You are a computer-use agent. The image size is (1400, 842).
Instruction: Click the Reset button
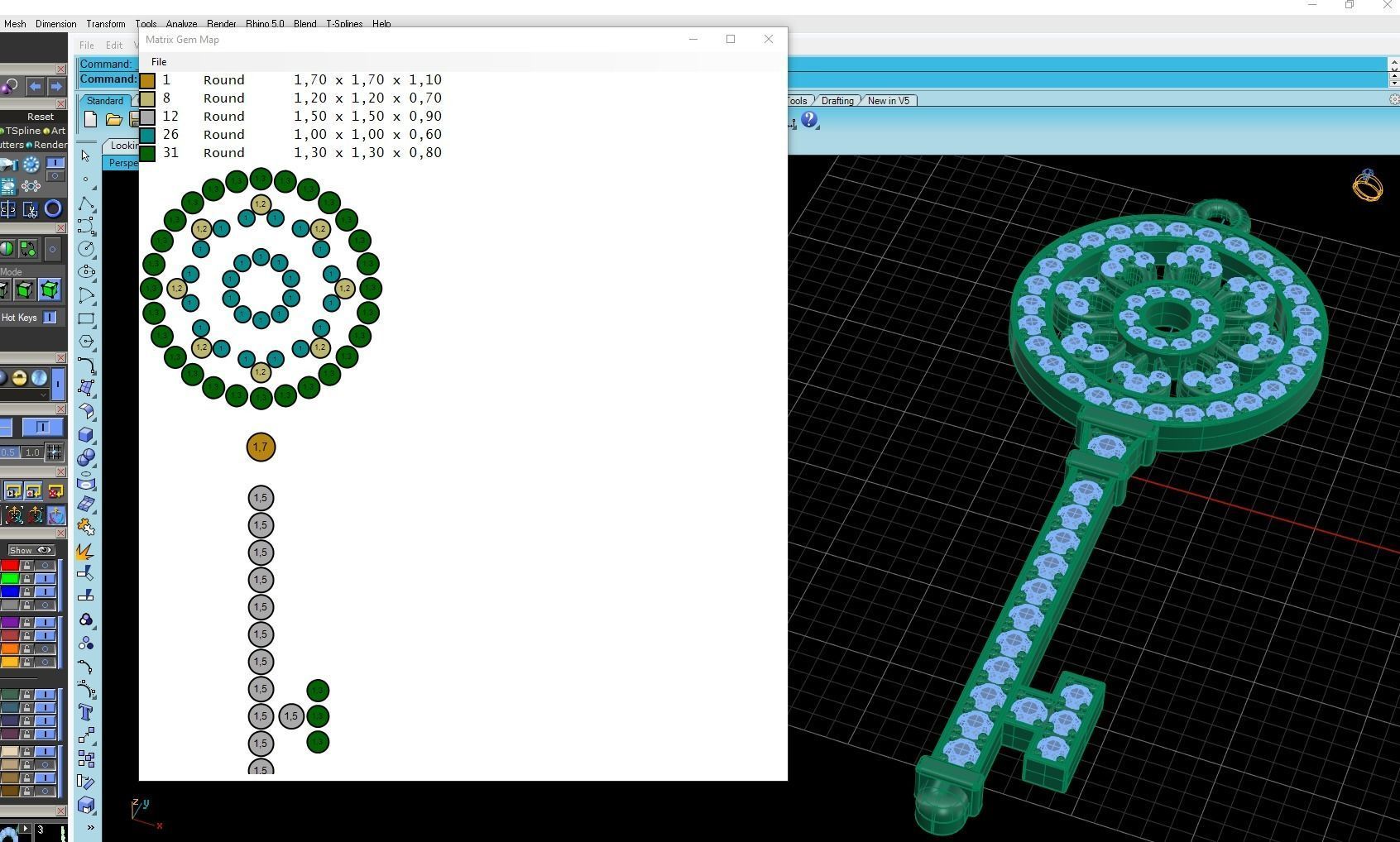click(41, 117)
